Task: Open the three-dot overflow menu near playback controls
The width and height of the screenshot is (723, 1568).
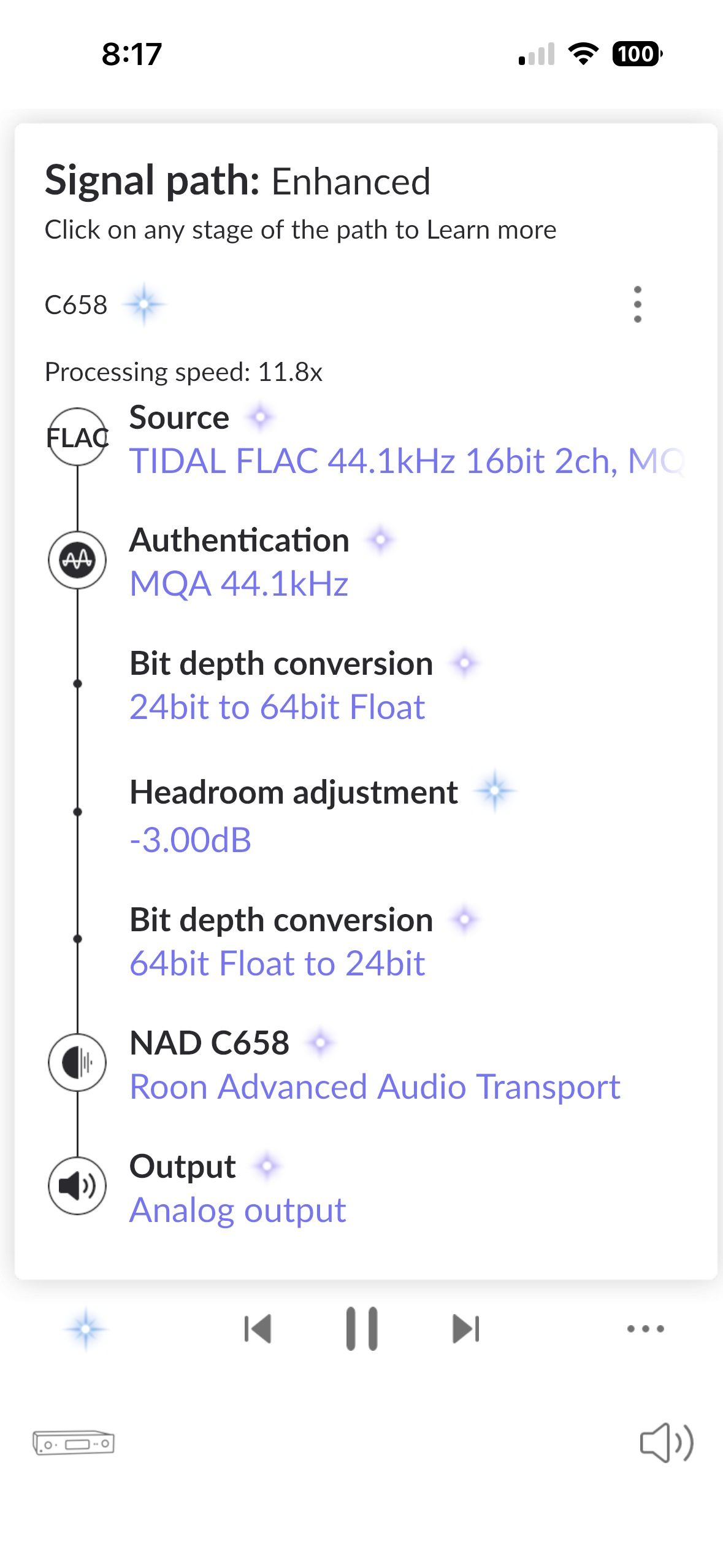Action: pos(645,1328)
